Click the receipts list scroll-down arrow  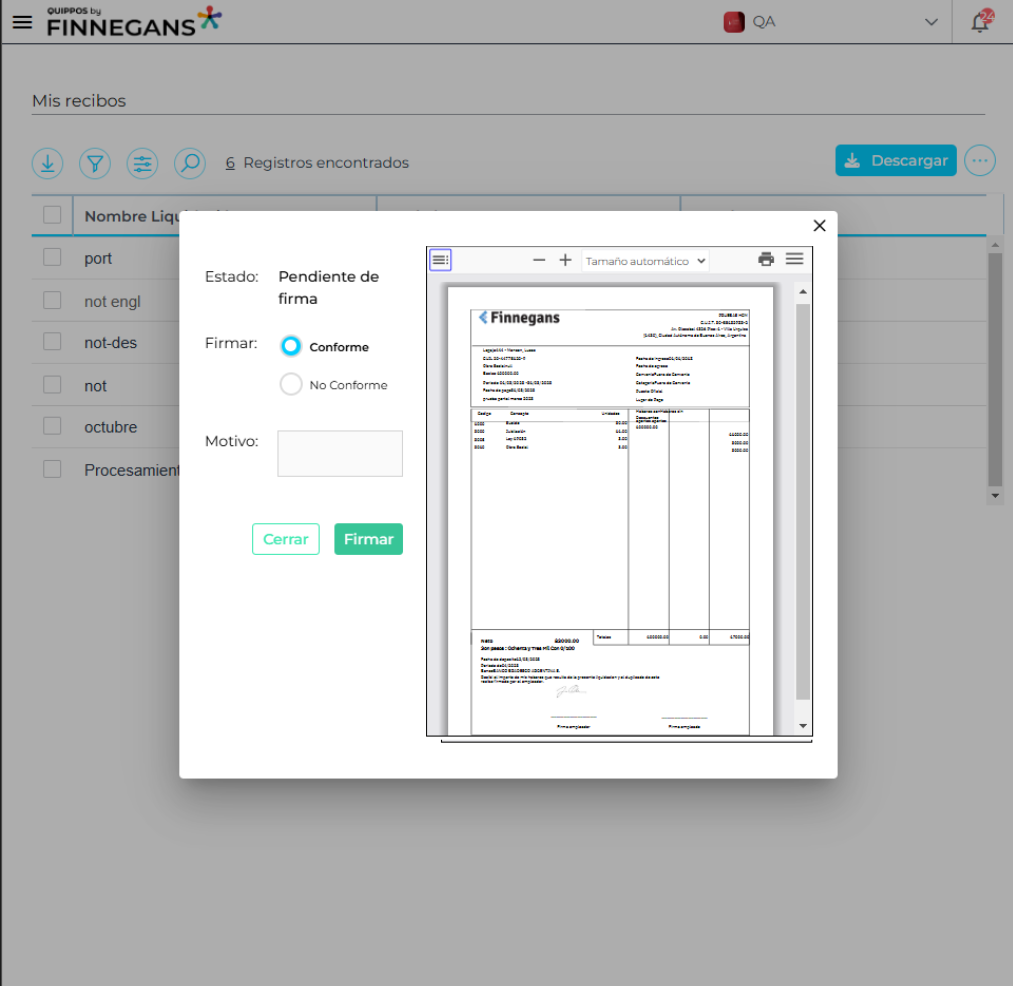click(995, 496)
